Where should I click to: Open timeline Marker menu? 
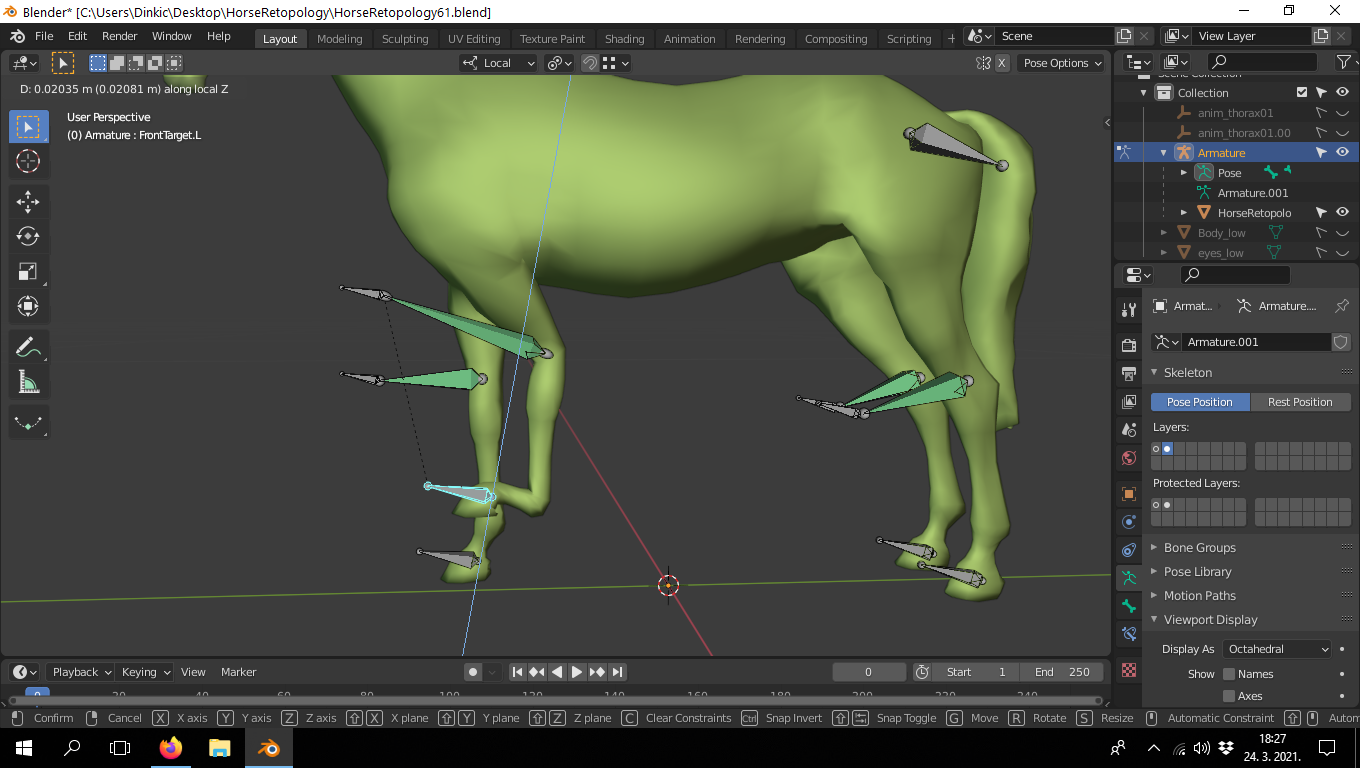pos(238,672)
